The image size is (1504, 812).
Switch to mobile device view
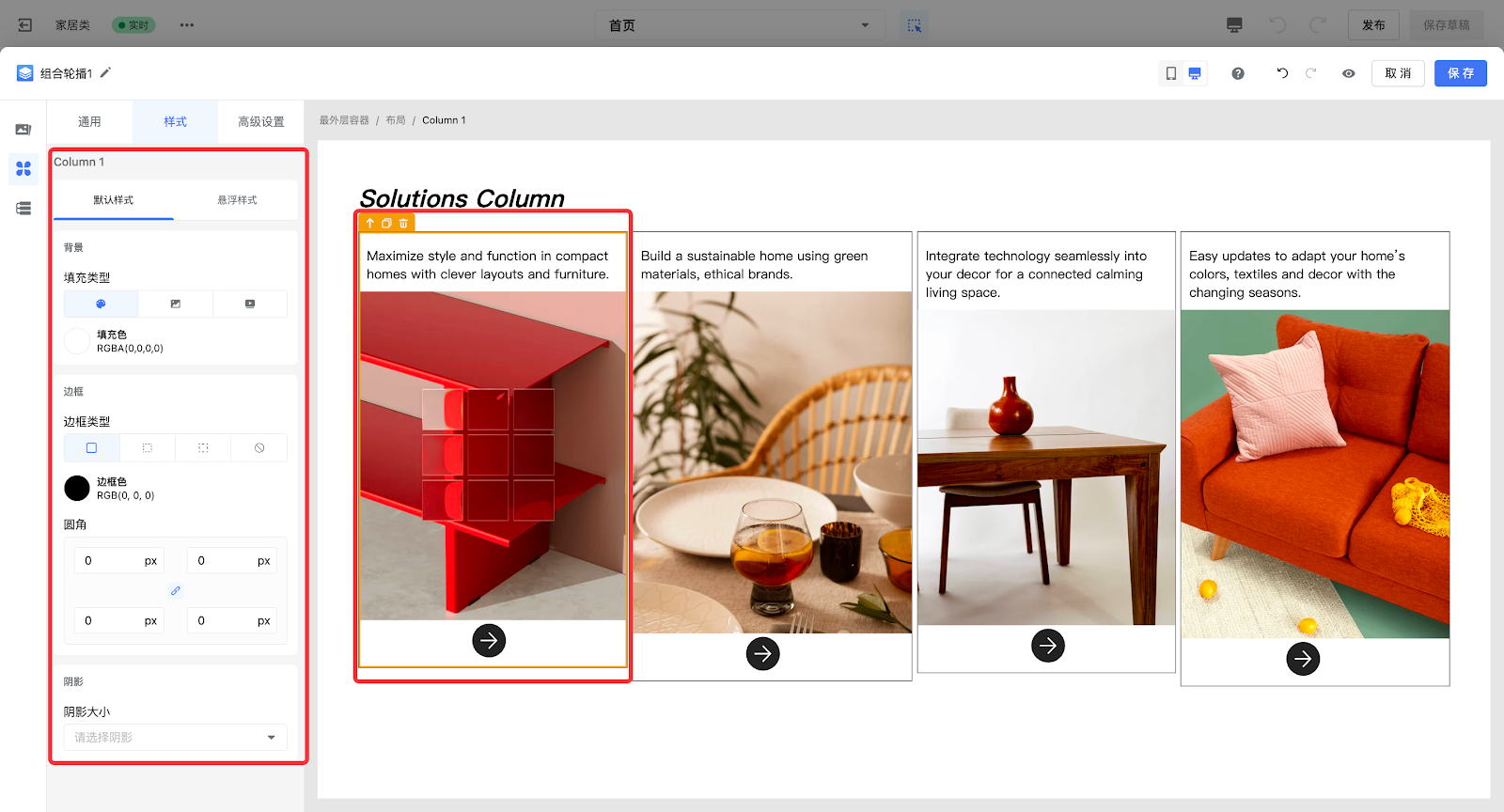pos(1171,73)
